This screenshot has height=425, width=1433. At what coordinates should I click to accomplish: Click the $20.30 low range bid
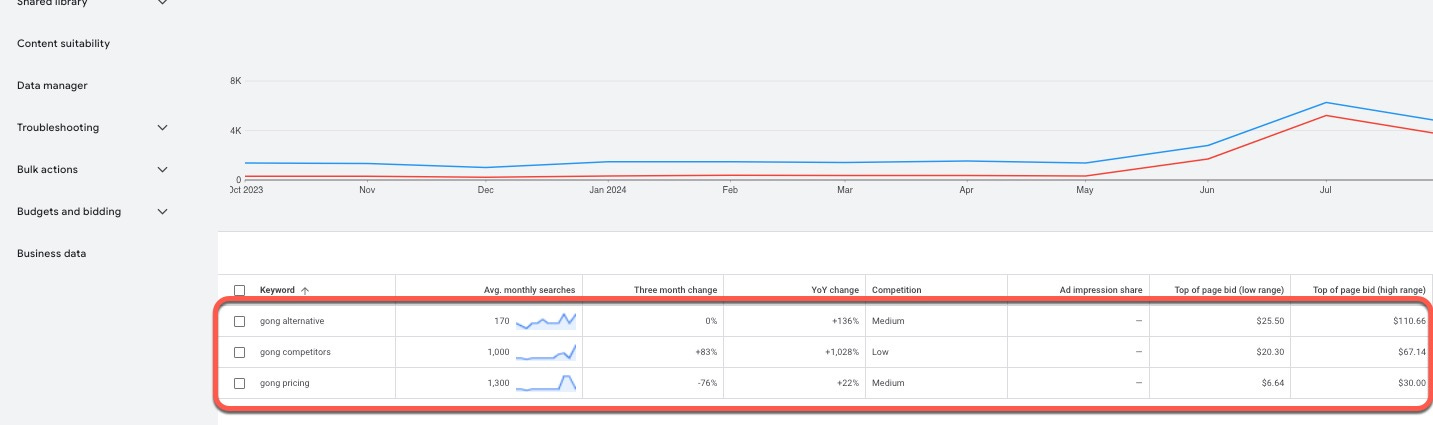click(x=1269, y=352)
